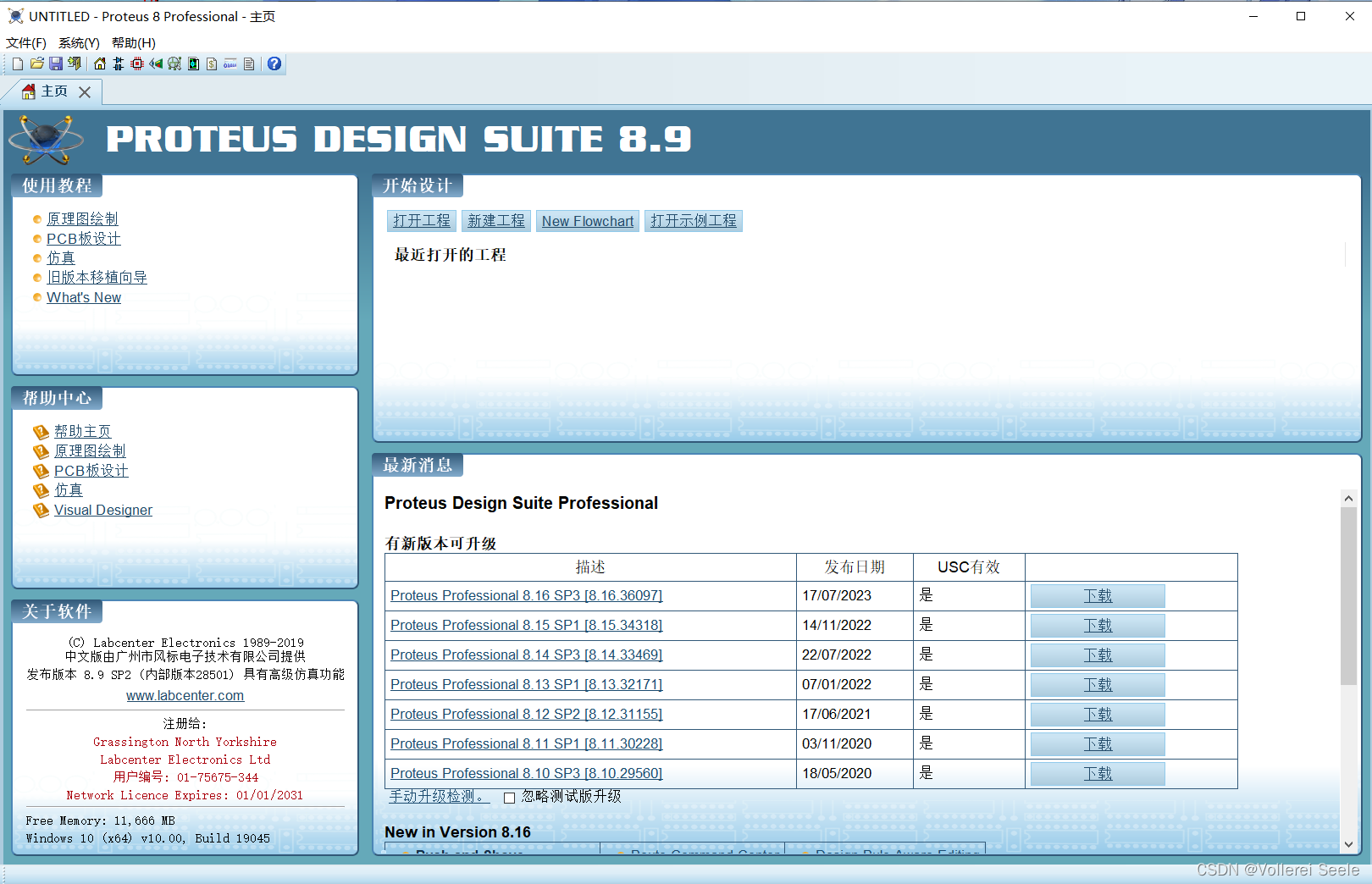The width and height of the screenshot is (1372, 884).
Task: Open 帮助主页 in the help center
Action: (x=82, y=432)
